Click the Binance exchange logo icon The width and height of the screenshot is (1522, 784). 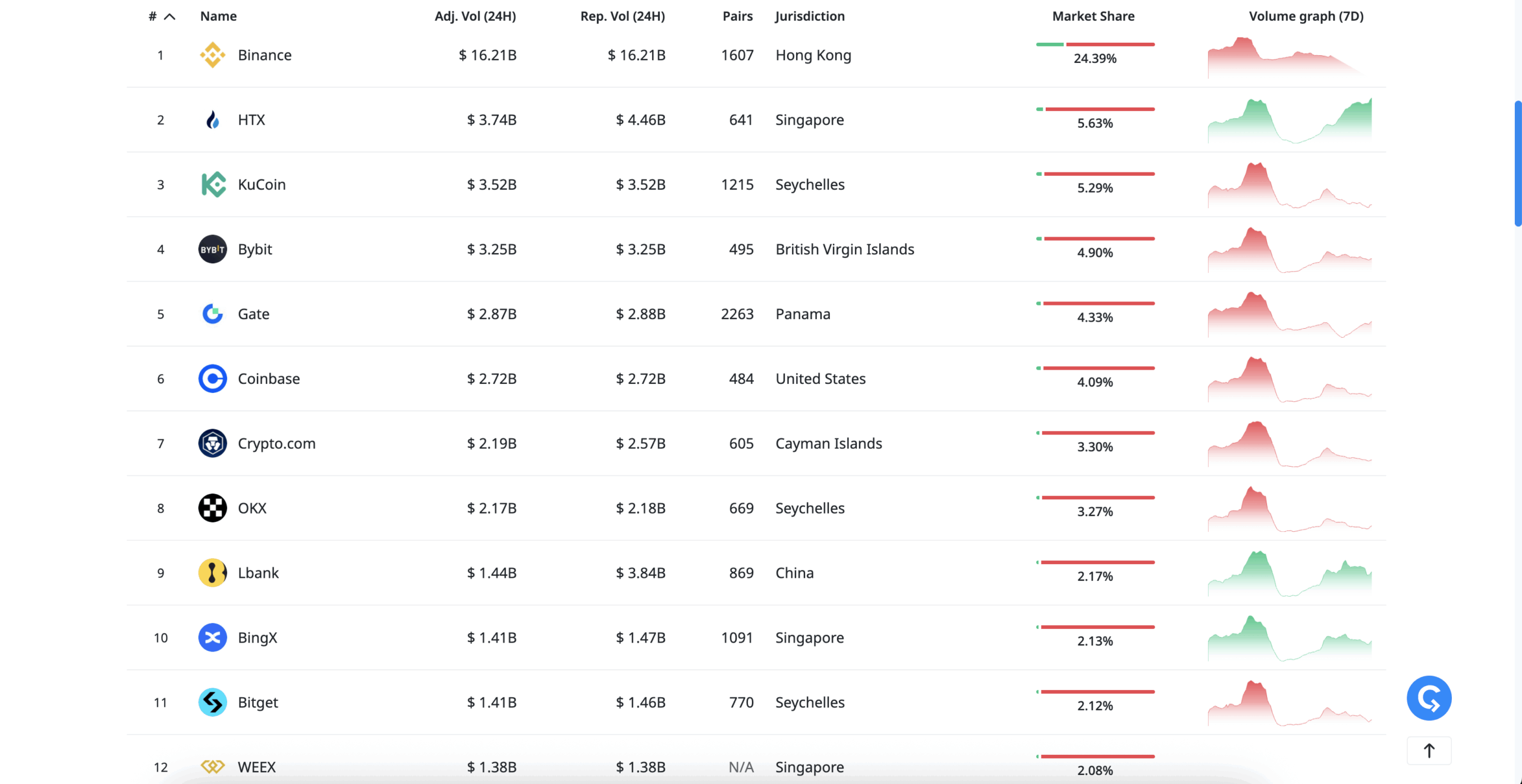[212, 55]
